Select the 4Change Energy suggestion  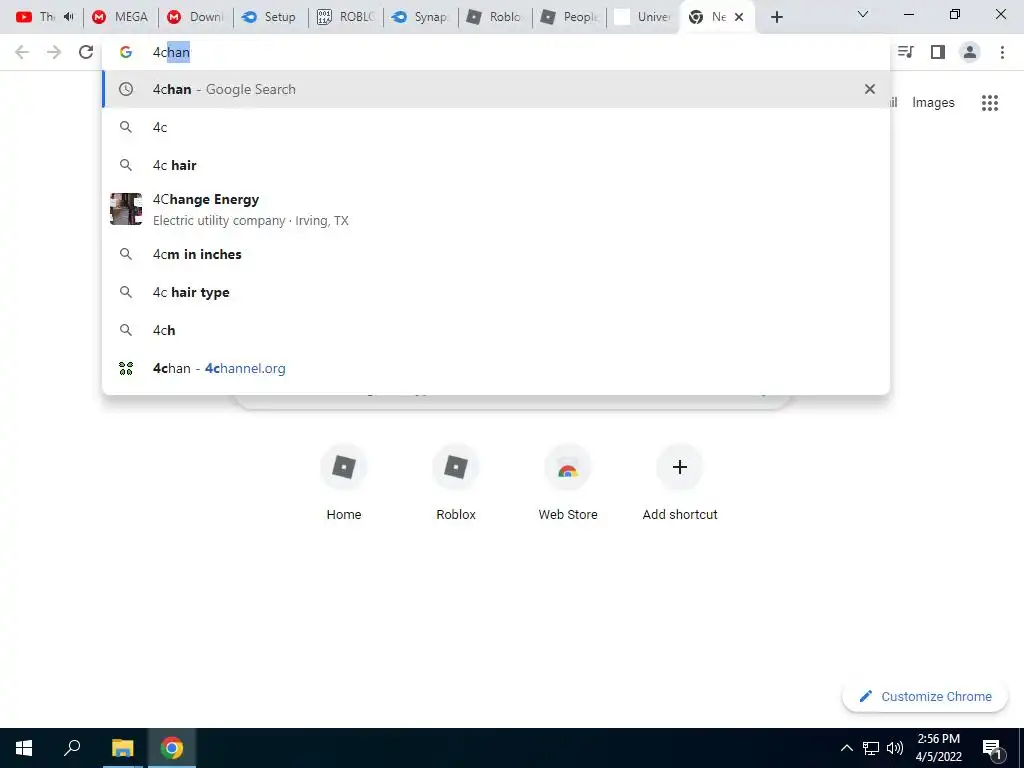tap(496, 210)
